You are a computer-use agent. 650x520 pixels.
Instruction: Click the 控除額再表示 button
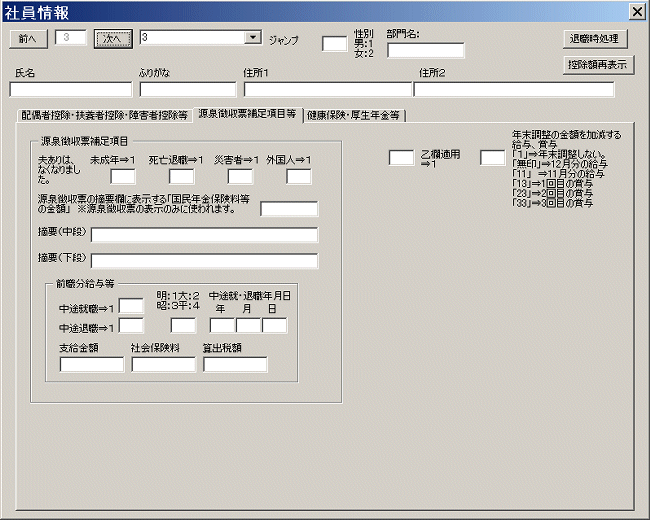(x=596, y=65)
